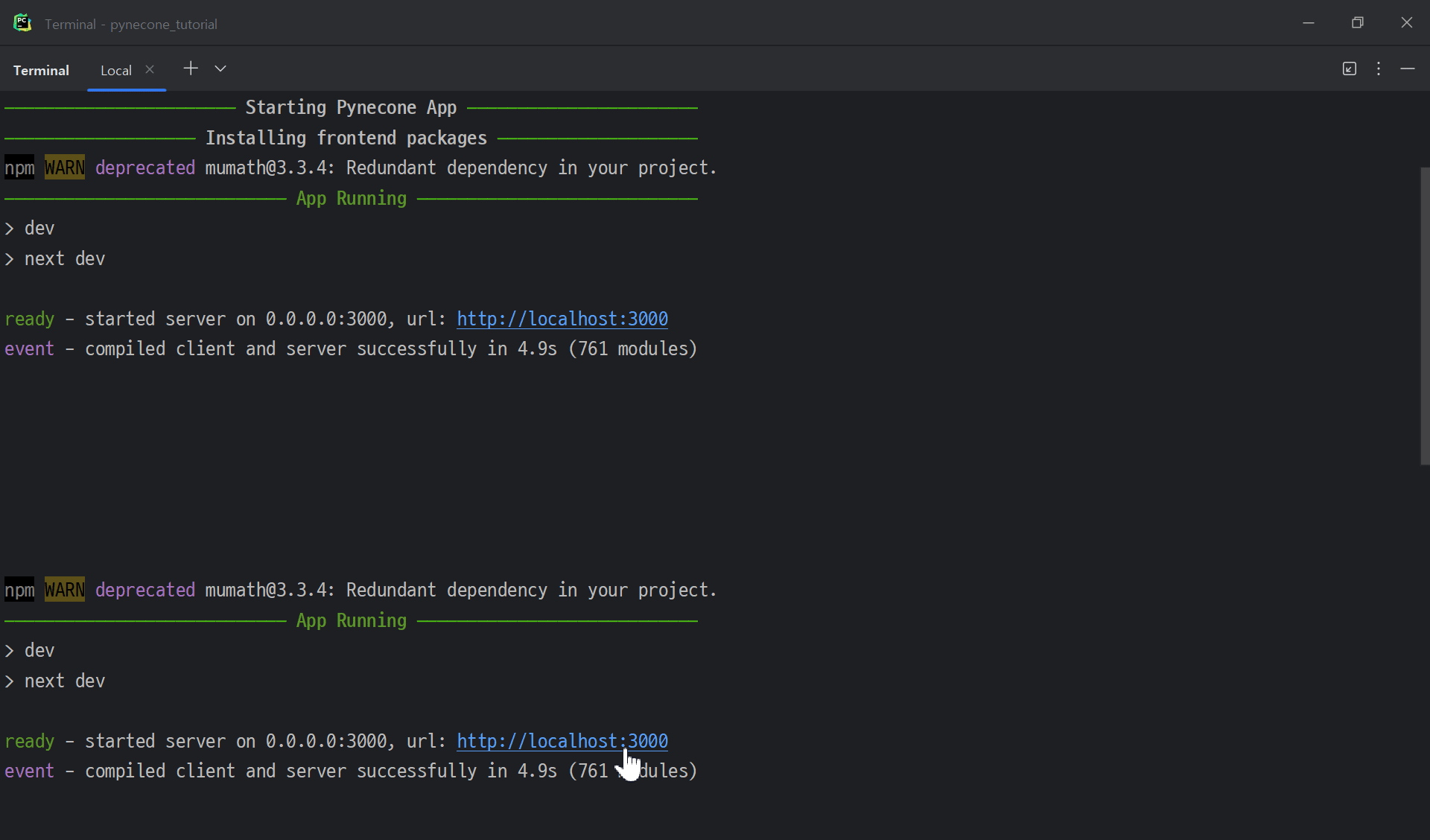Click the 'Starting Pynecone App' header line
Image resolution: width=1430 pixels, height=840 pixels.
(x=351, y=107)
